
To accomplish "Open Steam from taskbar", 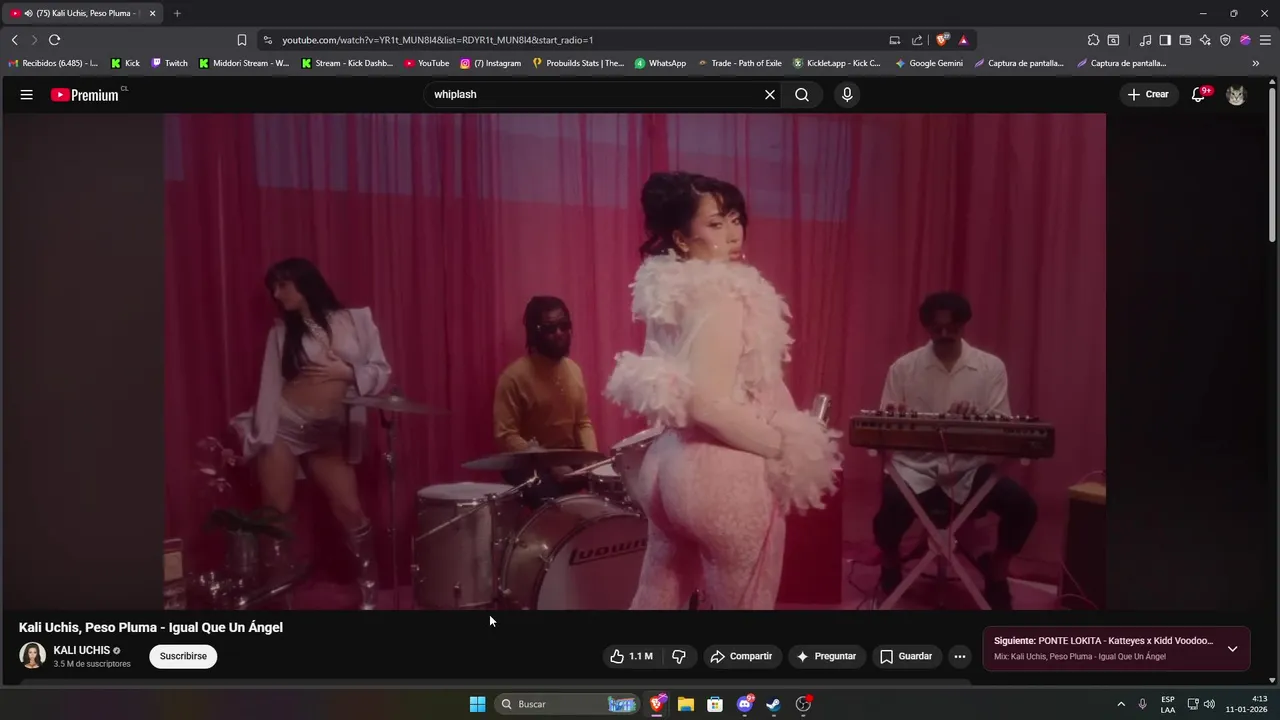I will 774,704.
